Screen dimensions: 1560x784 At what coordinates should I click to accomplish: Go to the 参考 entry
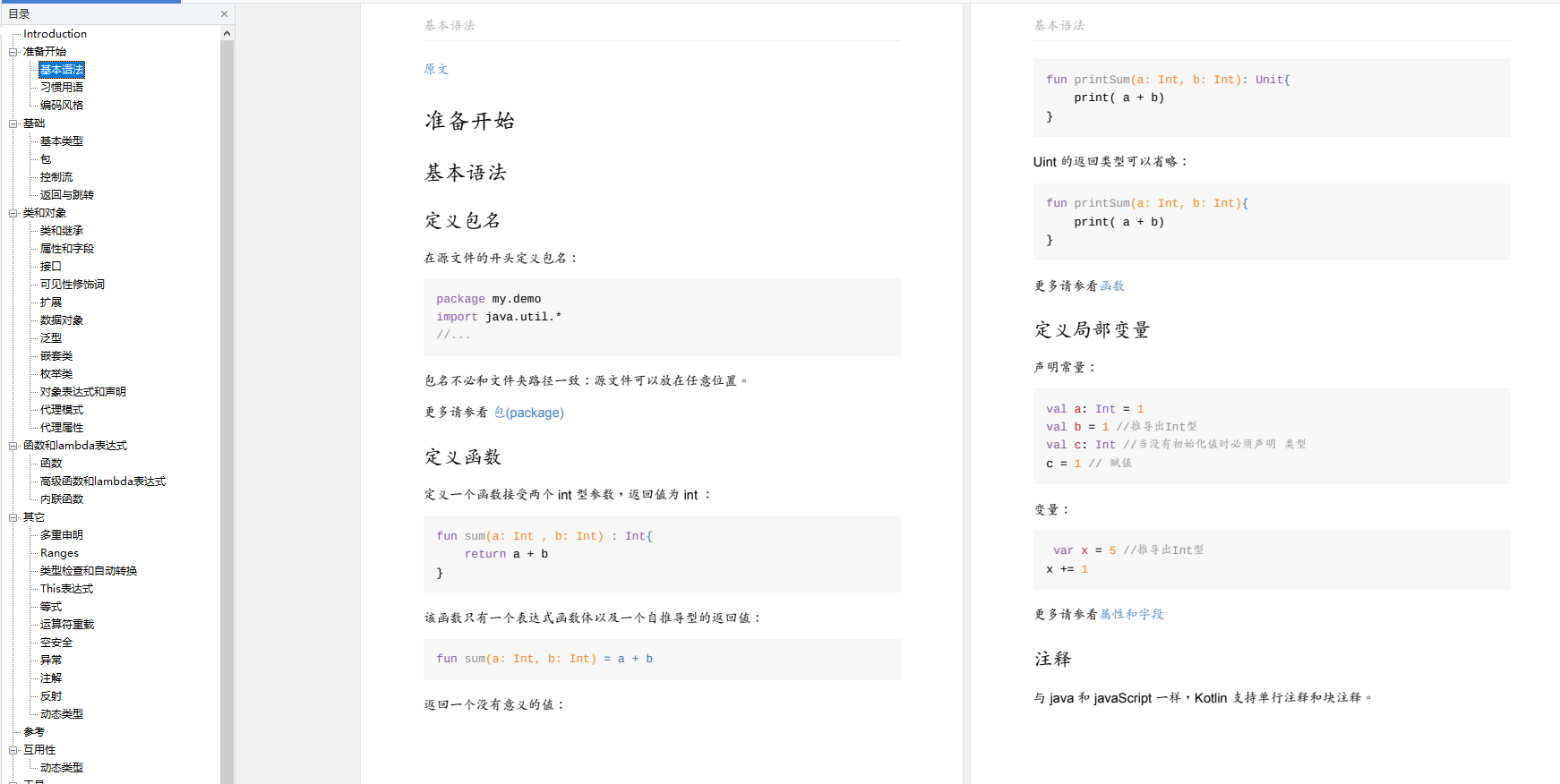[x=34, y=732]
